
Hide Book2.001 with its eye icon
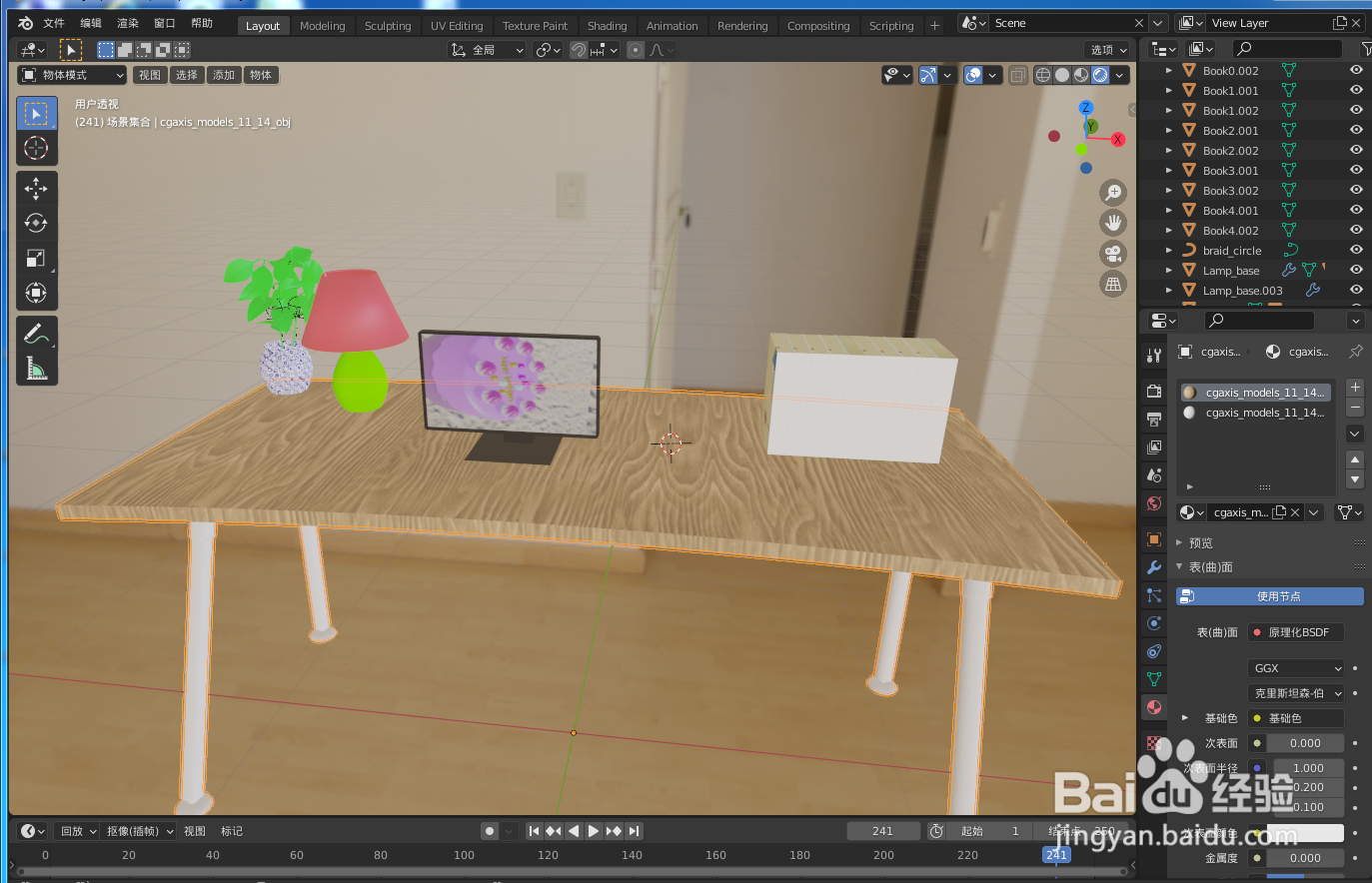point(1355,130)
